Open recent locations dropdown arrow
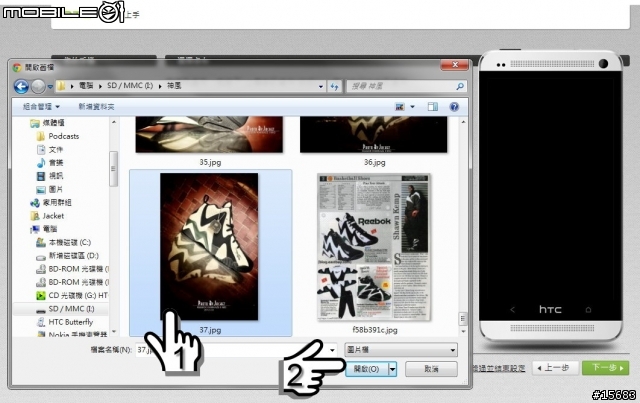The image size is (640, 403). 50,87
